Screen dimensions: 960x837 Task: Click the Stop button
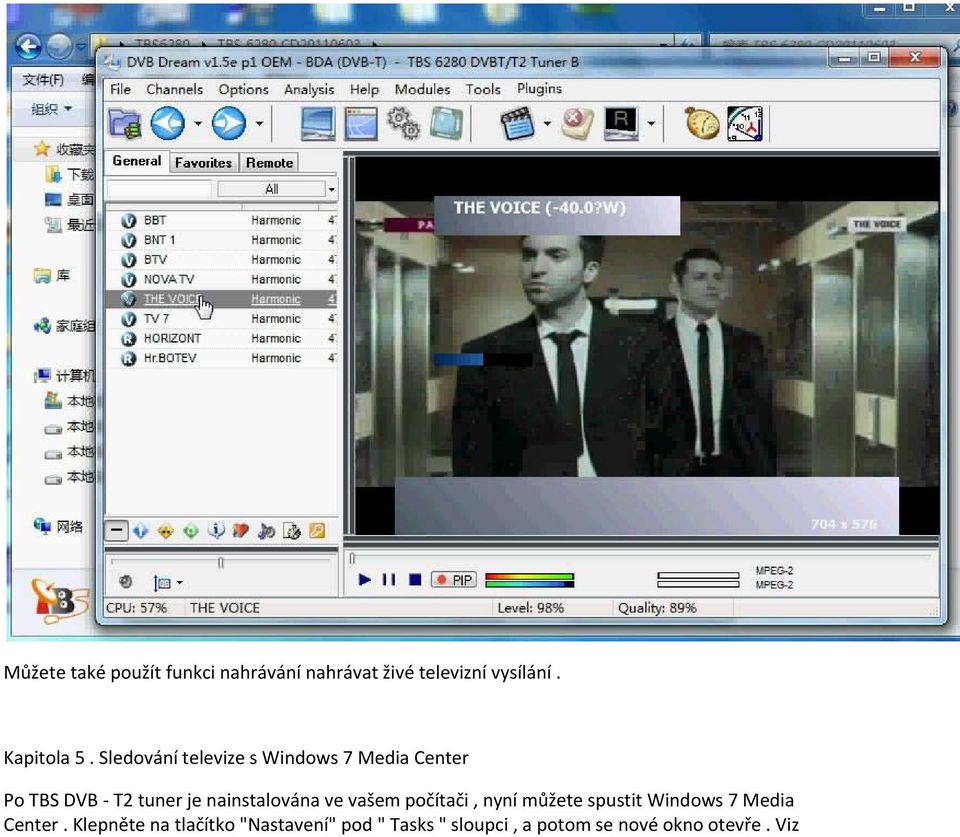415,579
